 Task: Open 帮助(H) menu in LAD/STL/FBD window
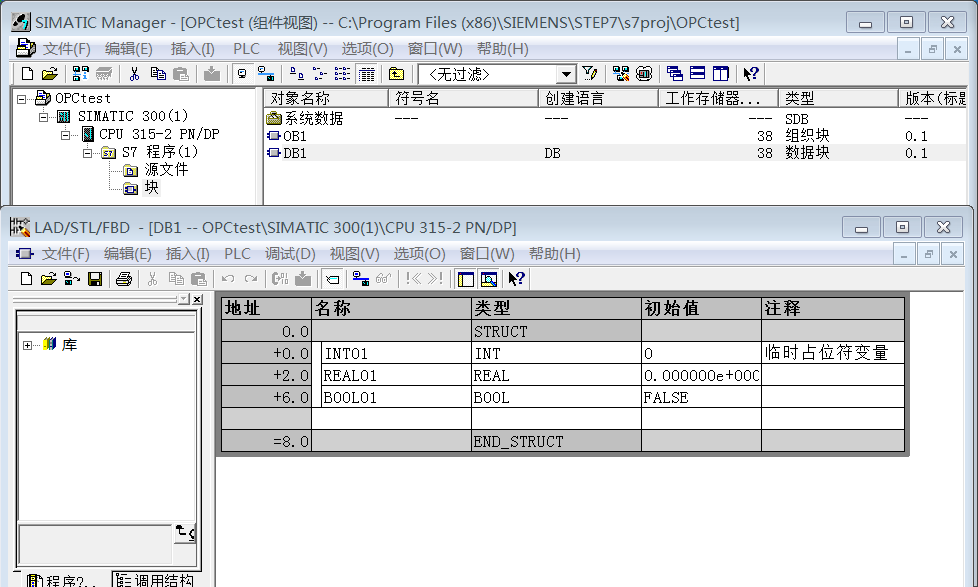554,254
